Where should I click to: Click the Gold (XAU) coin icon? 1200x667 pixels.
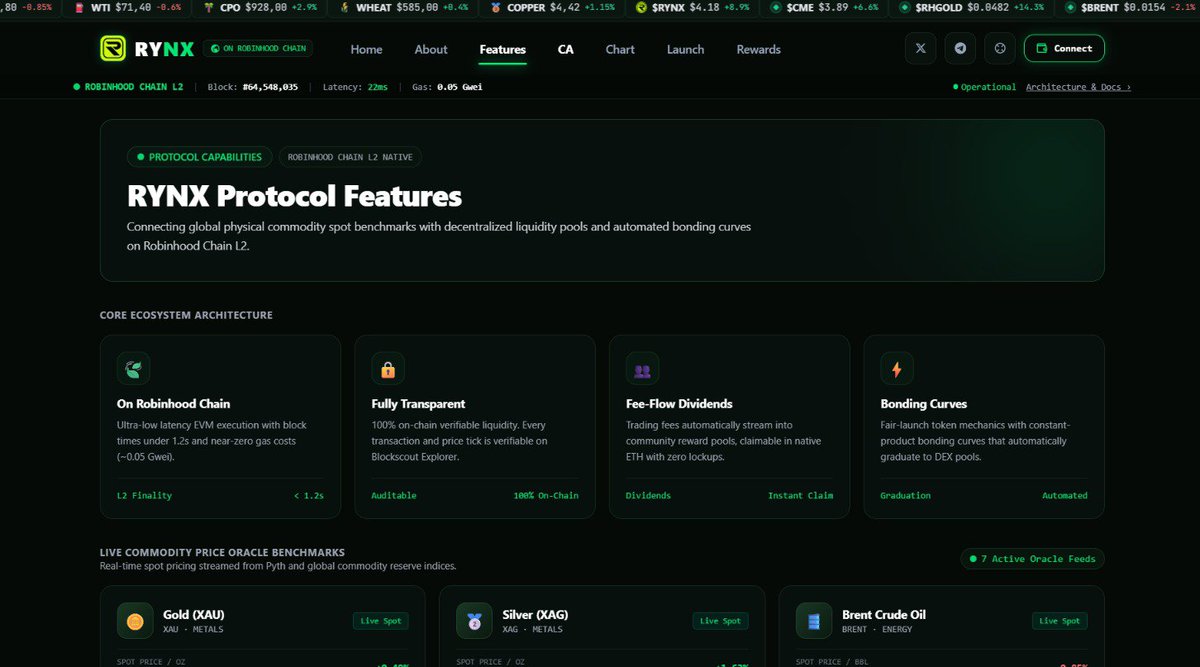(x=135, y=621)
